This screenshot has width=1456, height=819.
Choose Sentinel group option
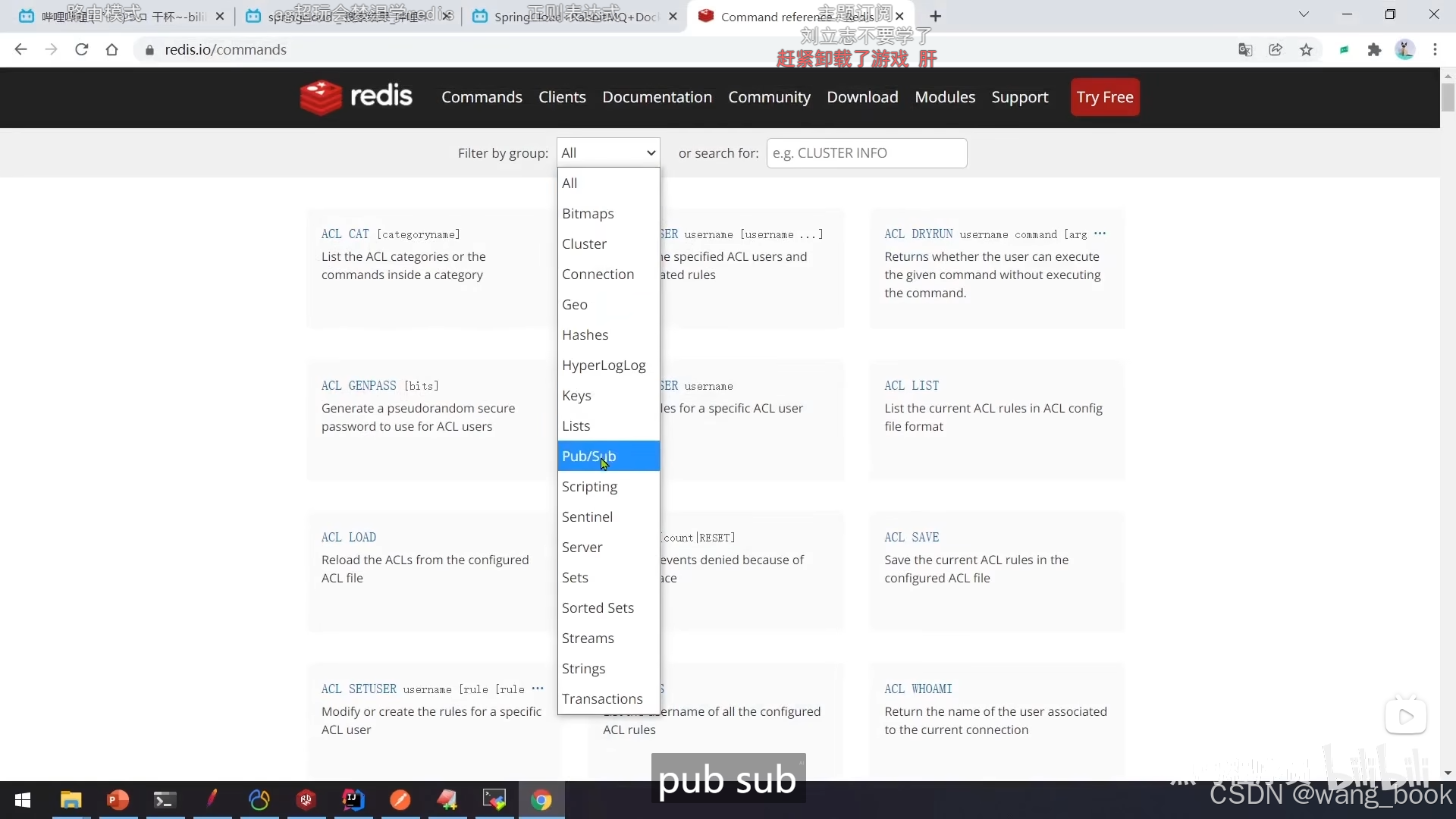pos(609,516)
